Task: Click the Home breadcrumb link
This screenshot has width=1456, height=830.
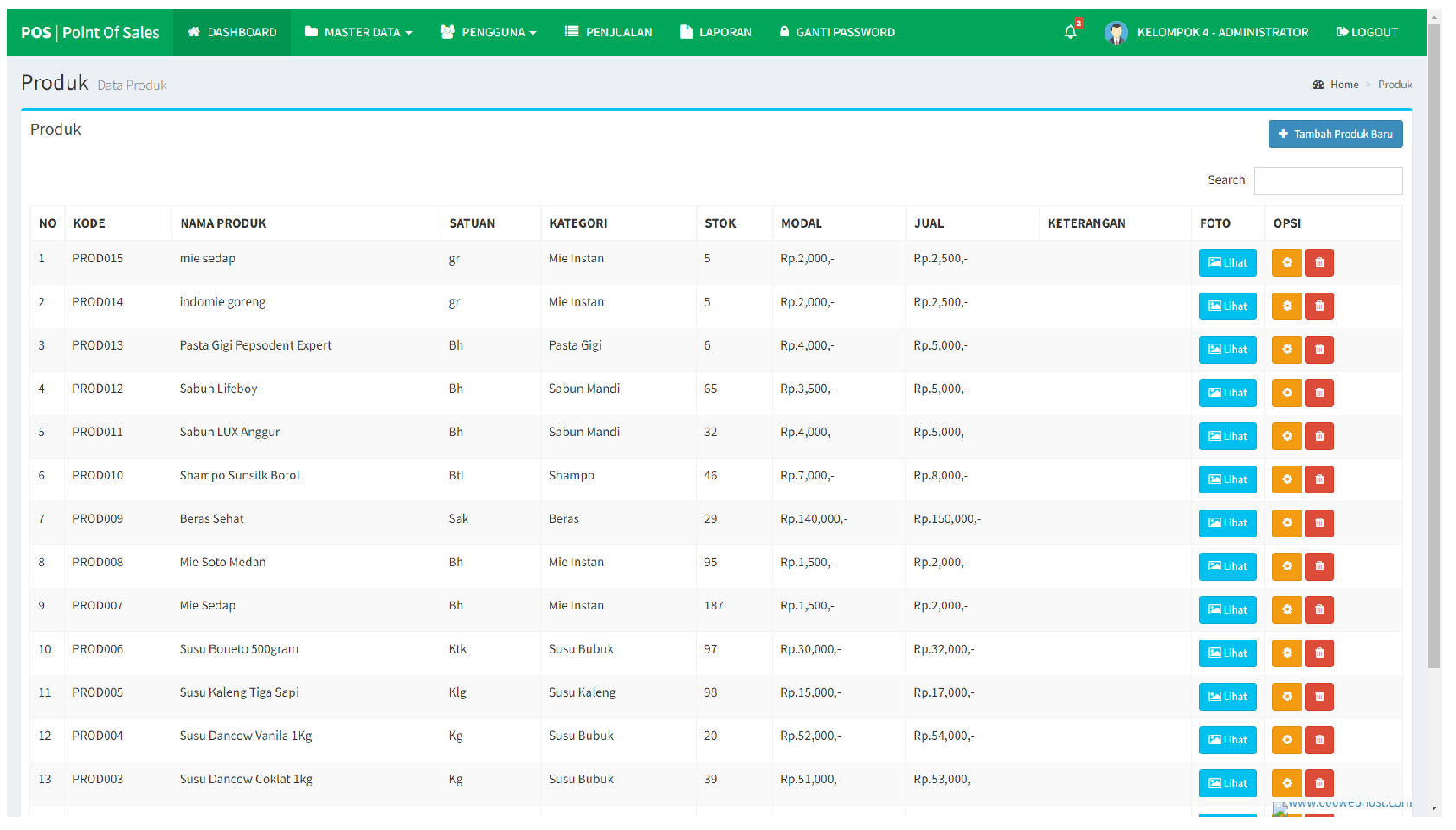Action: tap(1343, 85)
